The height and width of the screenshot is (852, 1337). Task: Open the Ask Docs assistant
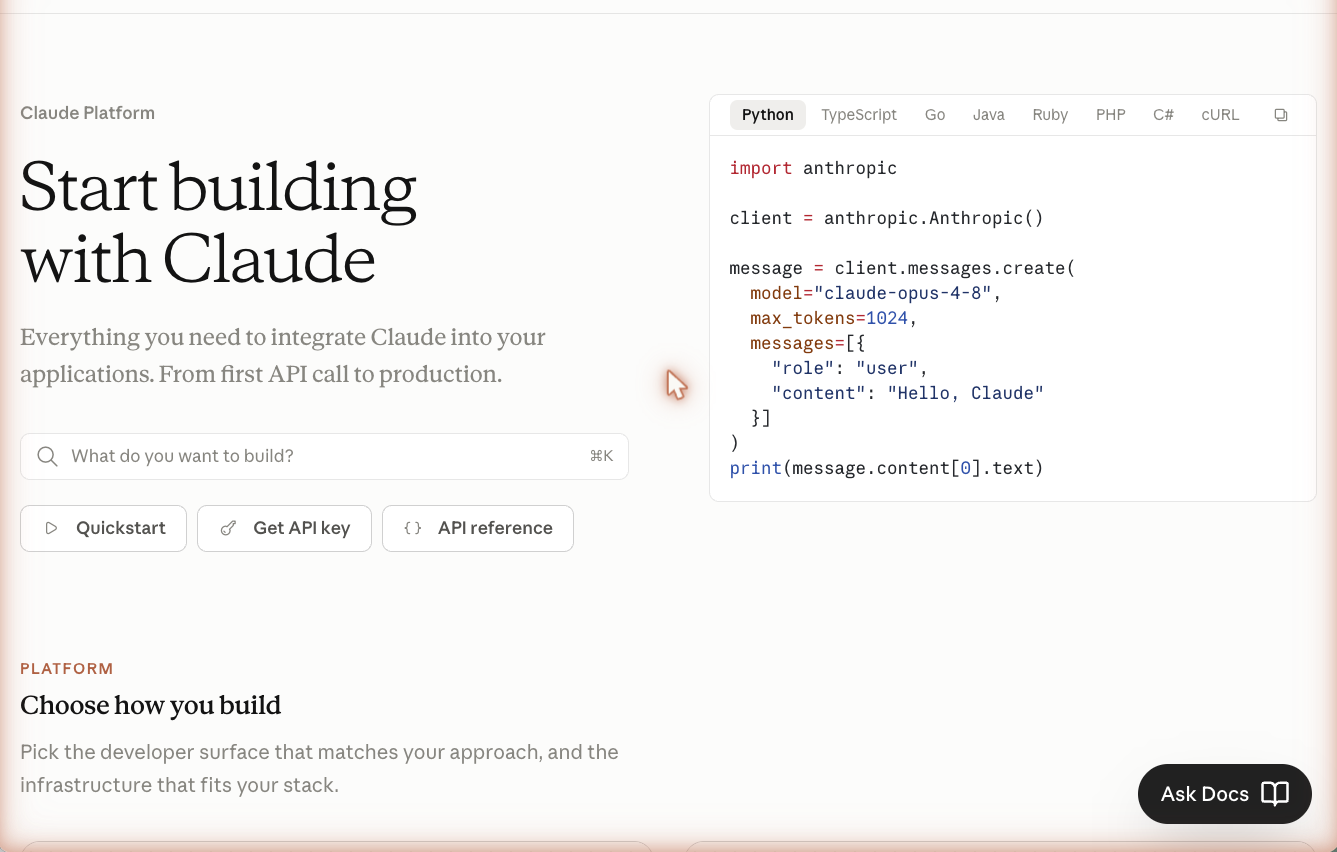[1225, 794]
